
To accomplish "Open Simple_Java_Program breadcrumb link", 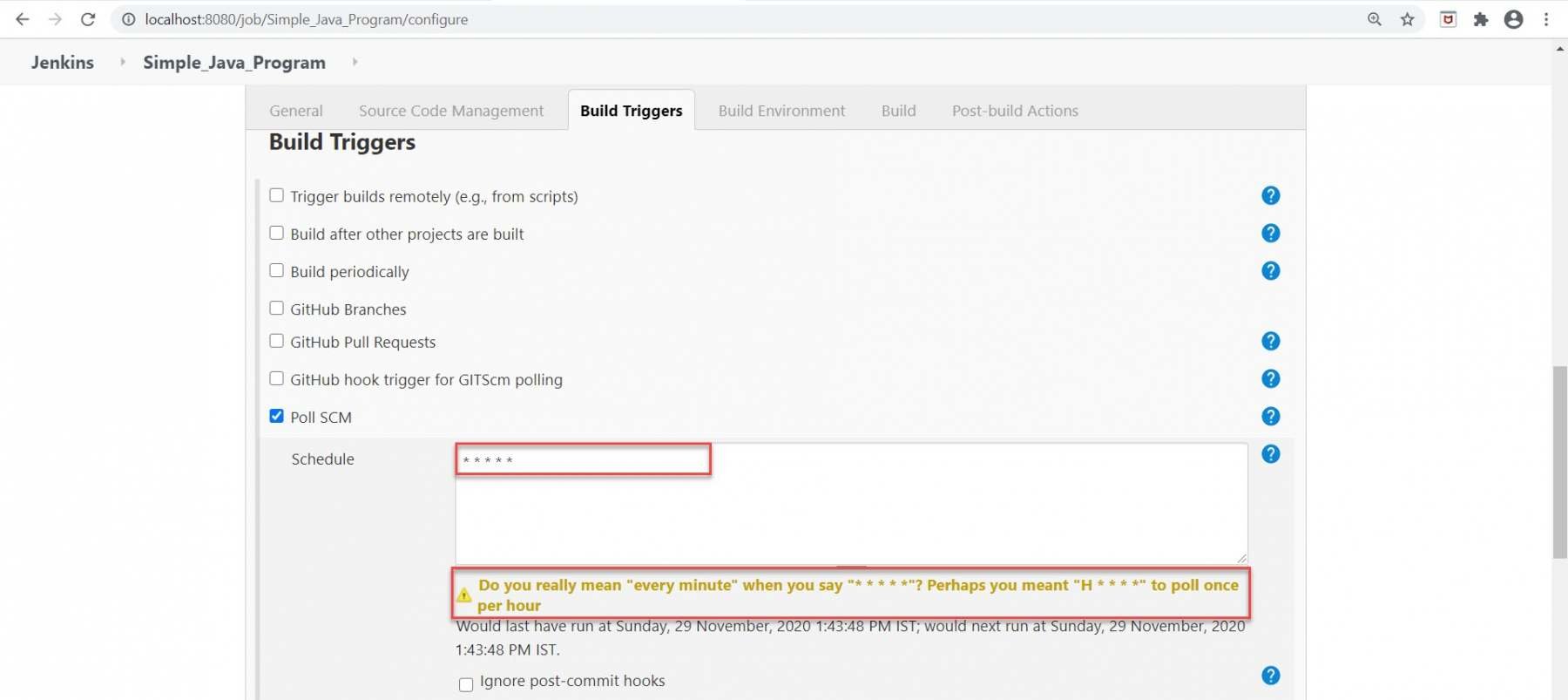I will click(234, 63).
